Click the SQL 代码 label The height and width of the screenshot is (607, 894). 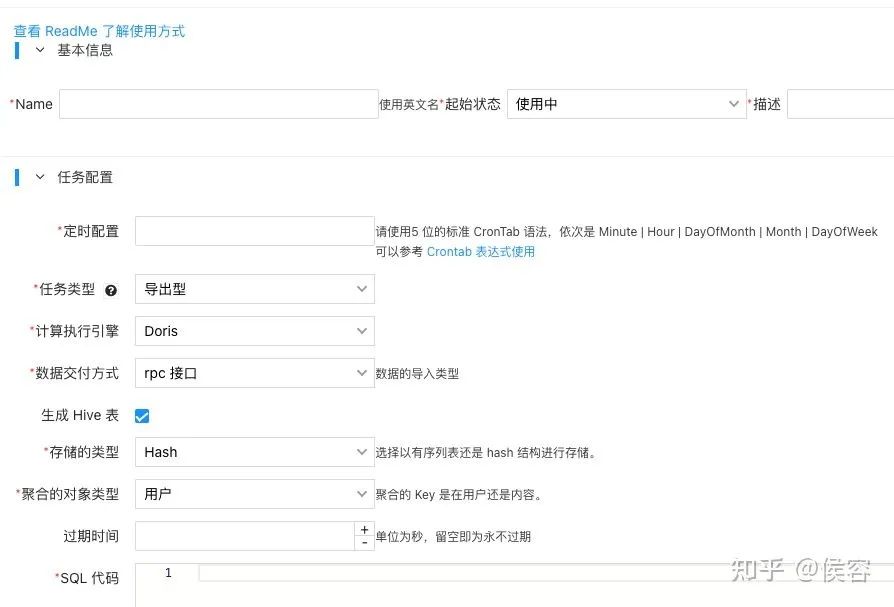coord(90,578)
